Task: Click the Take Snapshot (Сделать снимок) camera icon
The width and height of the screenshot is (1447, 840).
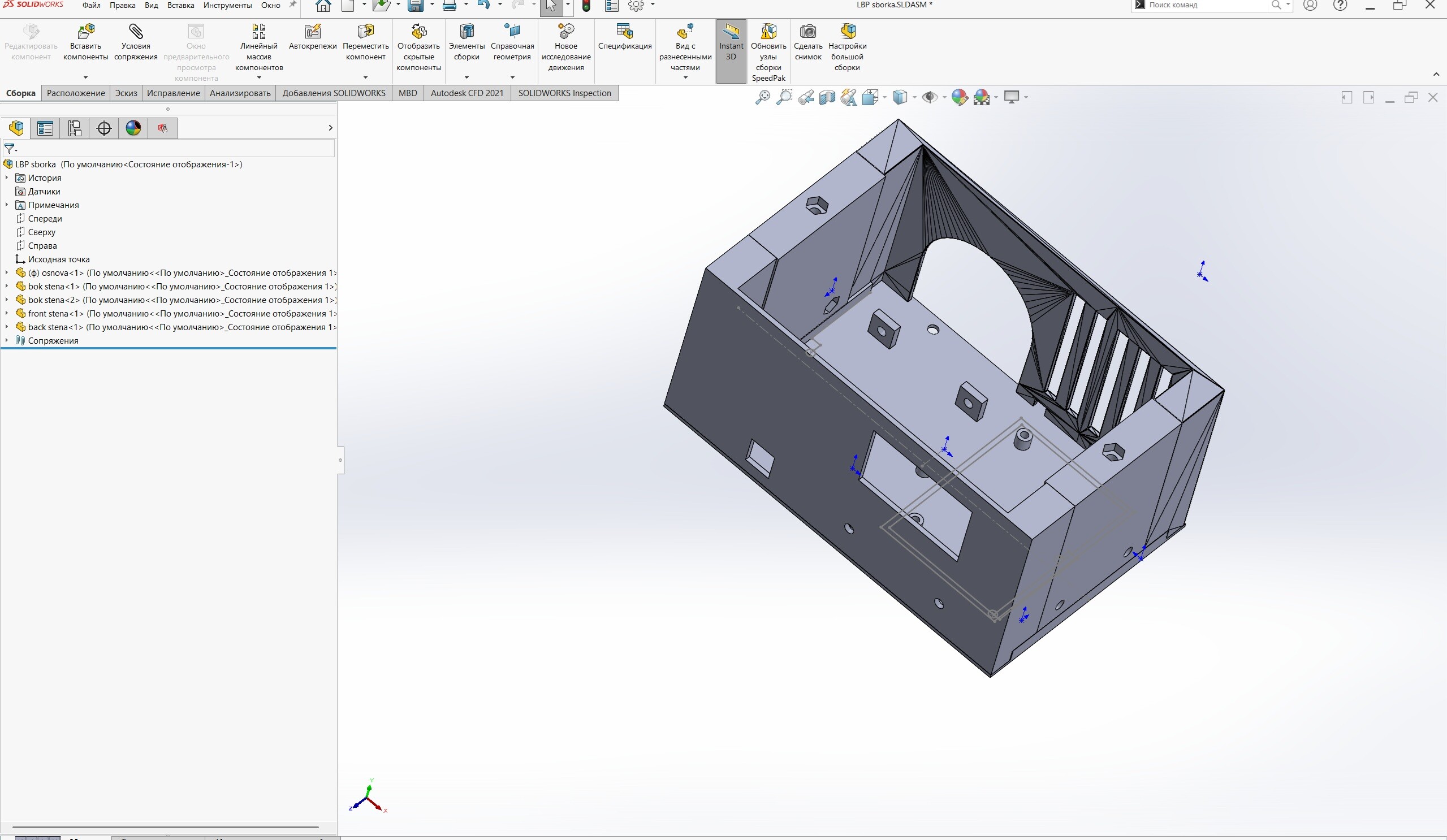Action: click(x=808, y=32)
